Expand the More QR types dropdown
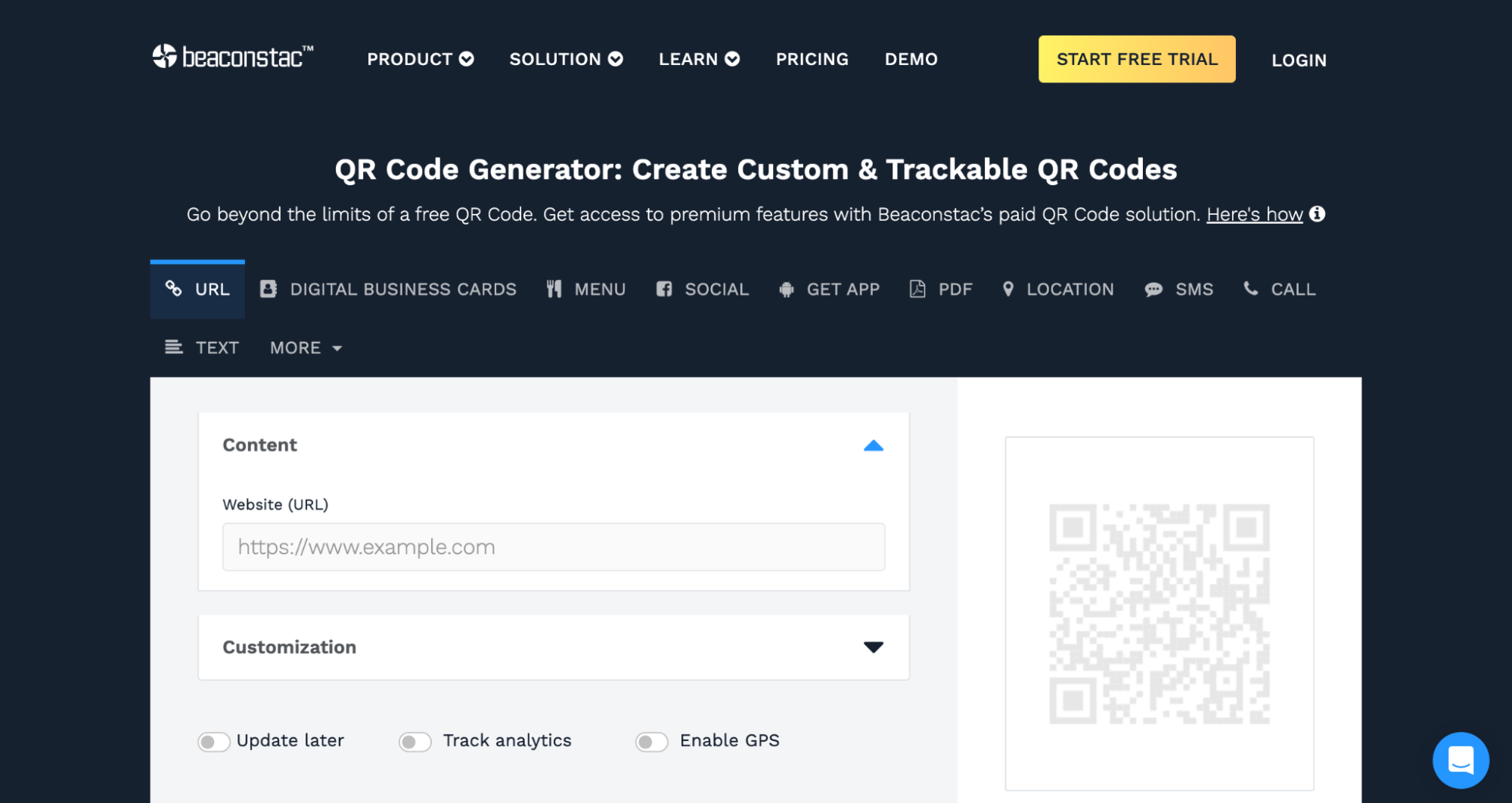The width and height of the screenshot is (1512, 803). tap(306, 348)
